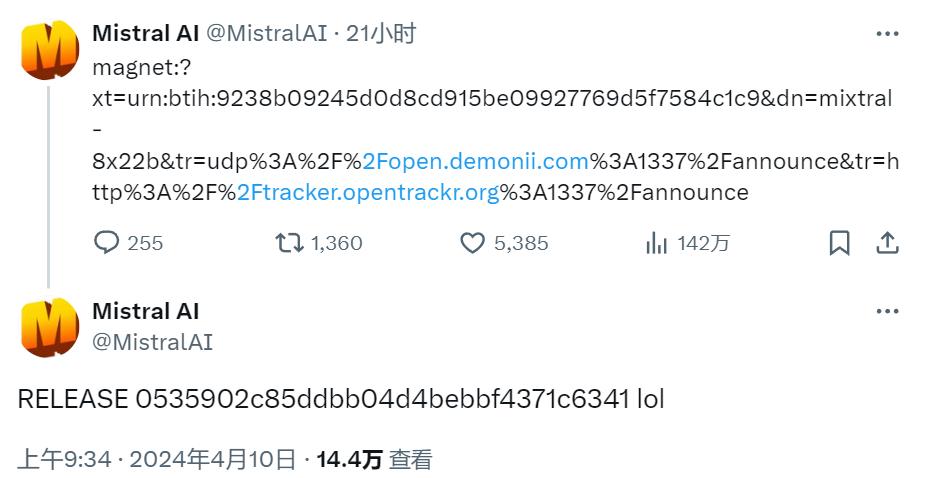Click Mistral AI name on second tweet

pos(146,310)
